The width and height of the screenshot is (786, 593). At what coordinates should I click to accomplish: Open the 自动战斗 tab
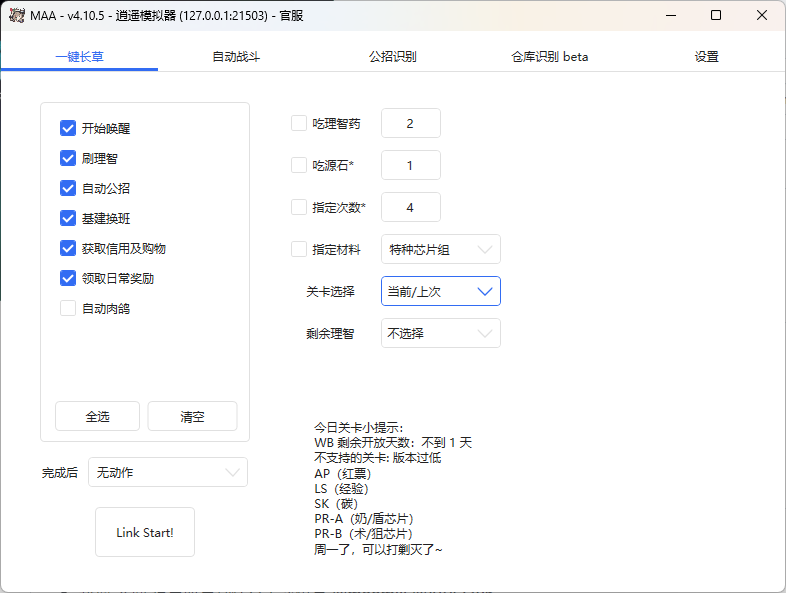point(236,57)
